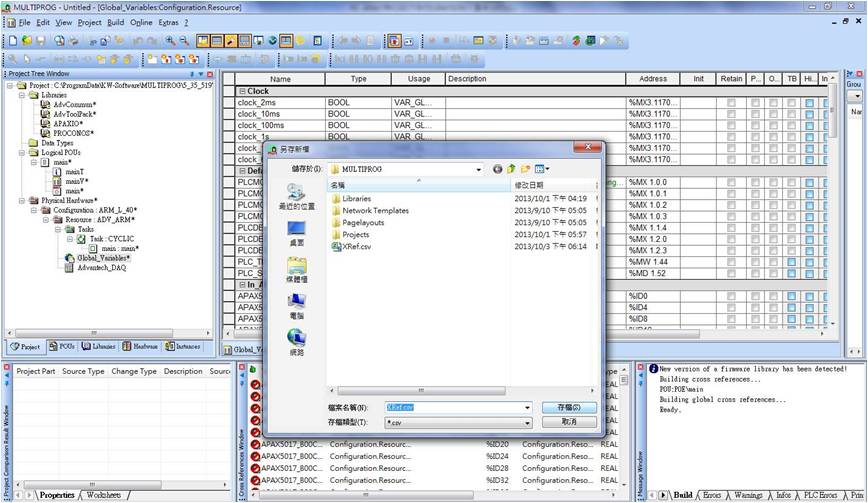This screenshot has width=868, height=503.
Task: Click the Zoom Out magnifier icon
Action: pos(184,41)
